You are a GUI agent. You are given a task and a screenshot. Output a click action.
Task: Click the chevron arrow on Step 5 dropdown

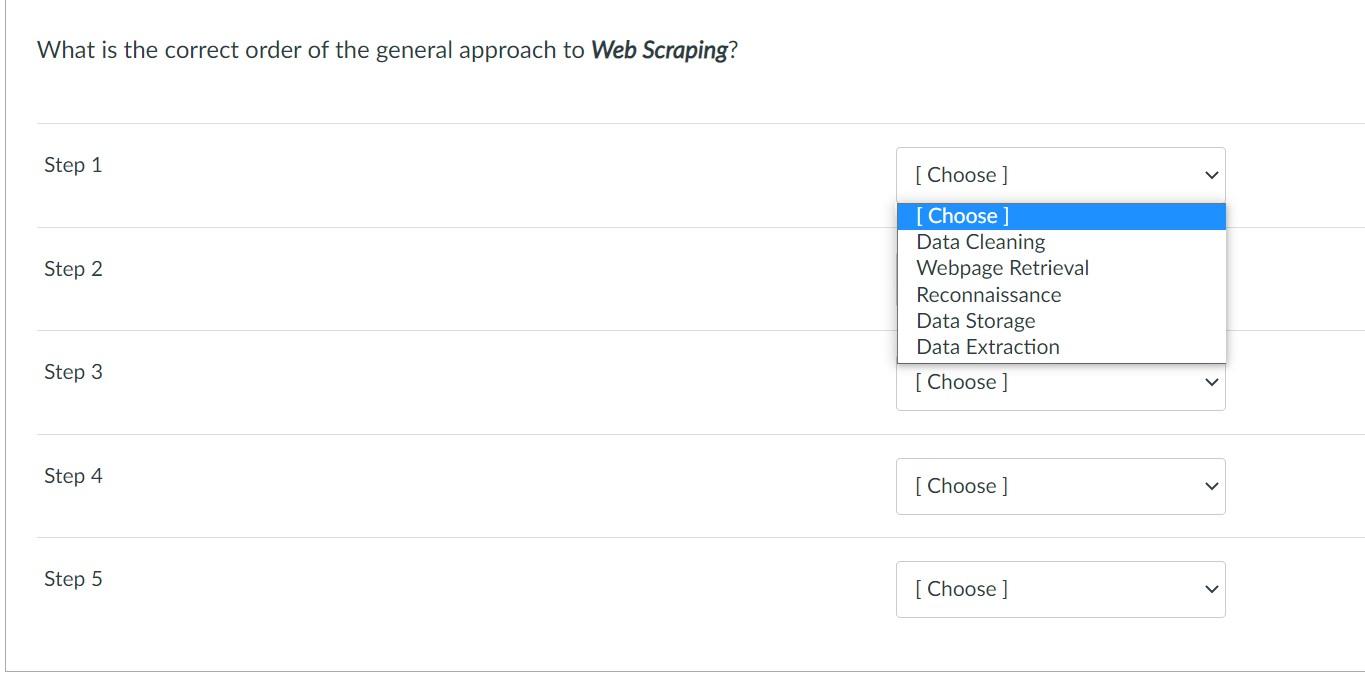pyautogui.click(x=1212, y=589)
